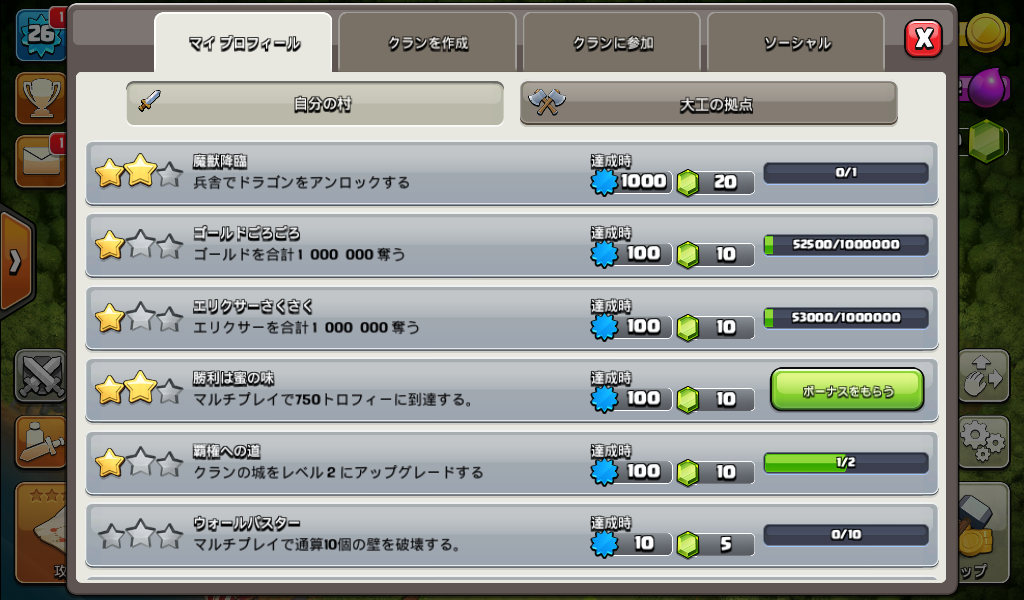Claim reward with ボーナスをもらう button
This screenshot has width=1024, height=600.
click(847, 390)
